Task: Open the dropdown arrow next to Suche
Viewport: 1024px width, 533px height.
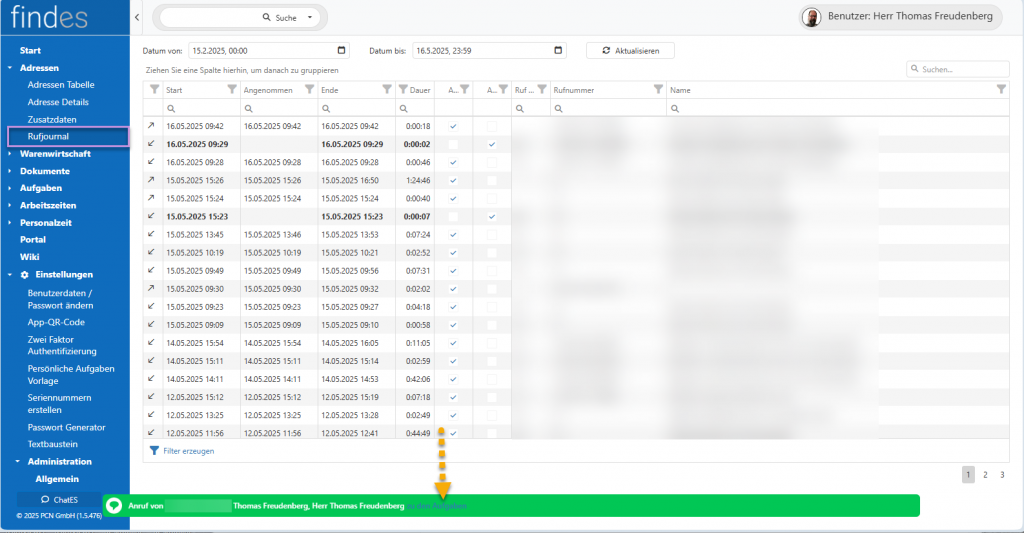Action: [x=310, y=18]
